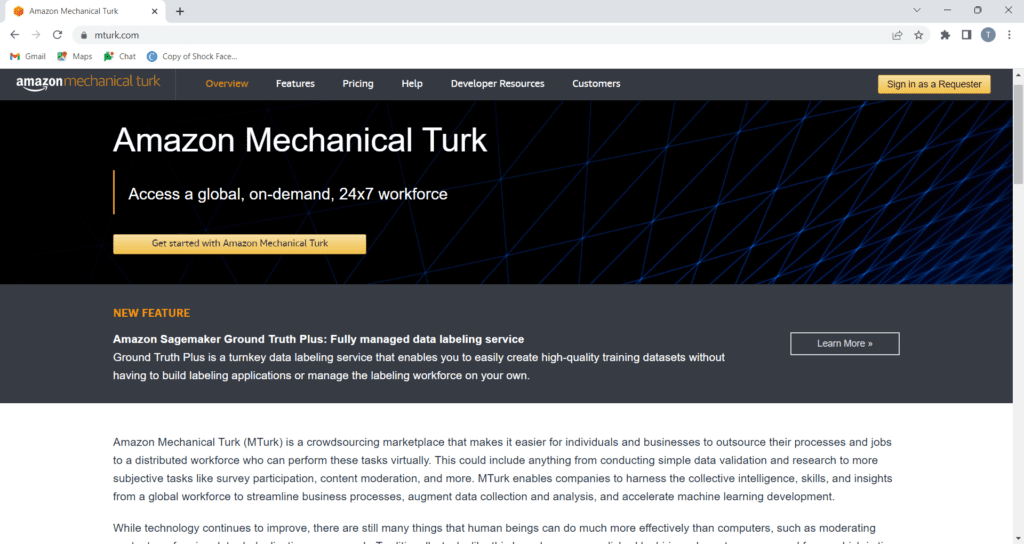Open a new tab with plus icon
This screenshot has height=544, width=1024.
(x=180, y=11)
